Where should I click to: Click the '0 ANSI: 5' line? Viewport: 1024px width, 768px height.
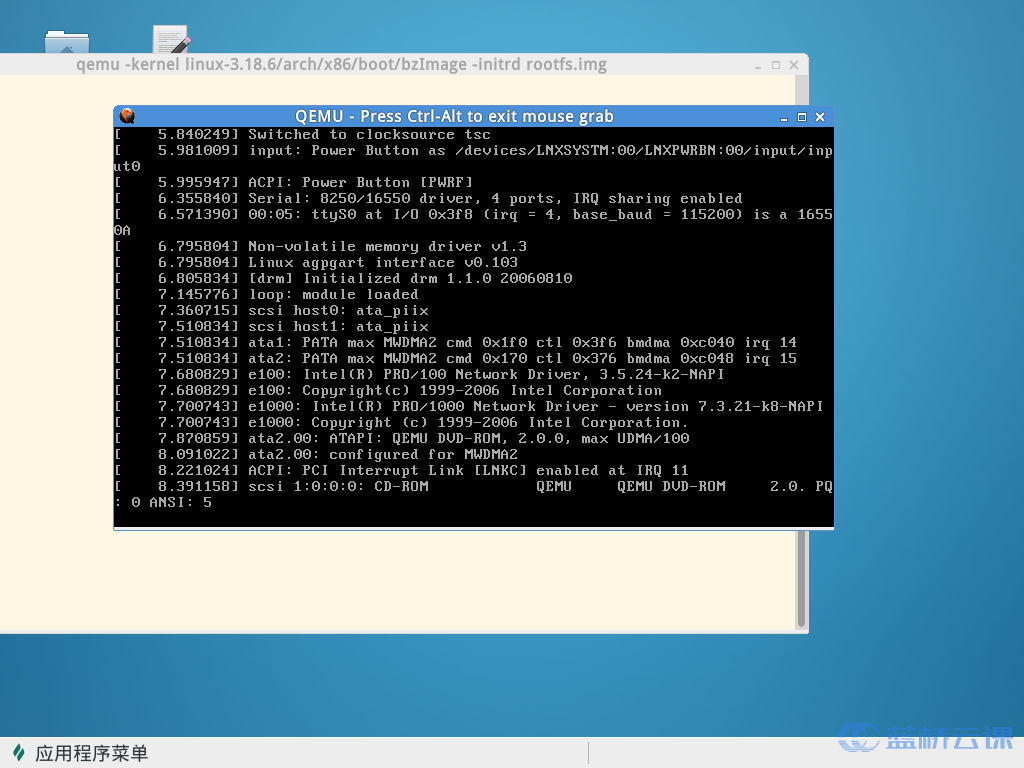coord(163,502)
